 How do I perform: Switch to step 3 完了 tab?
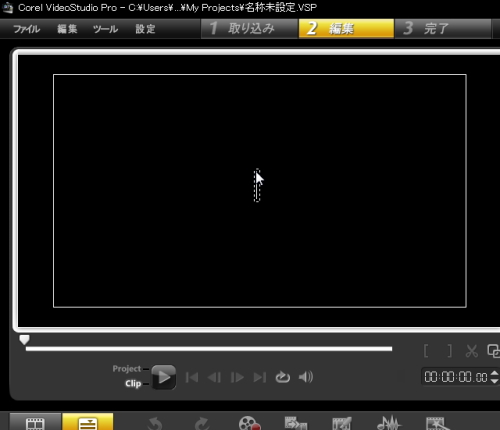(443, 29)
